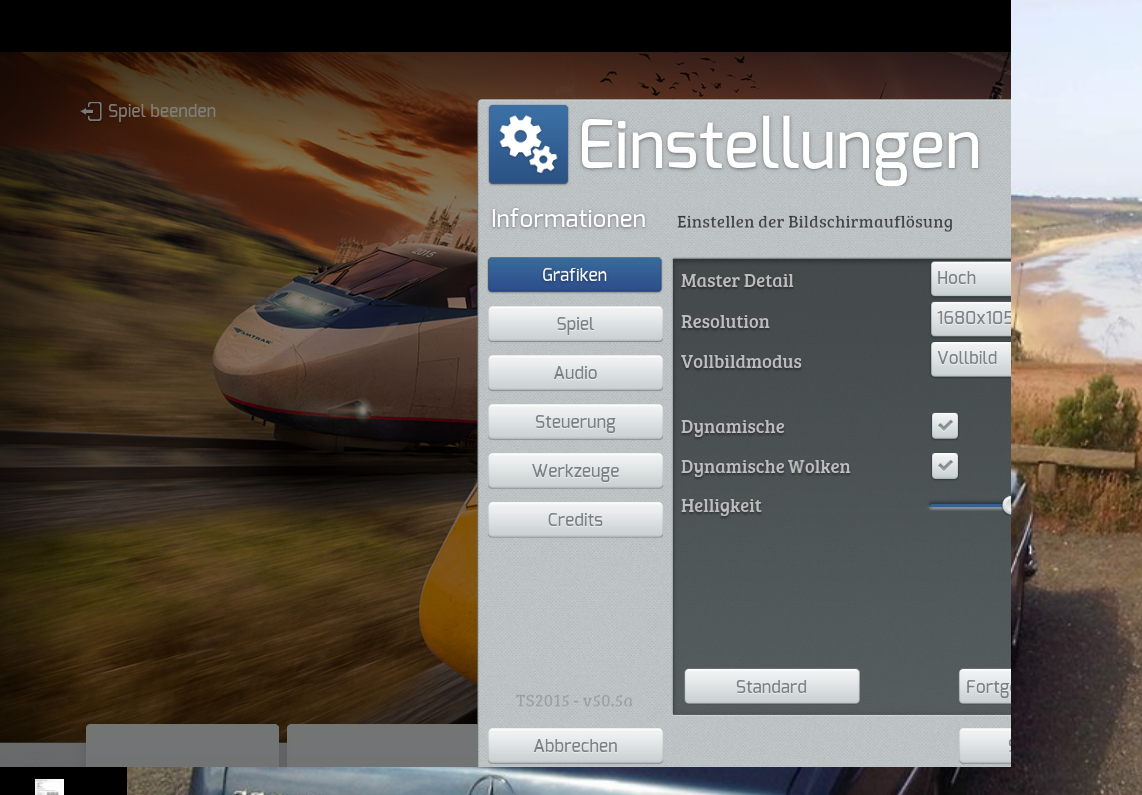Click the Helligkeit label
Screen dimensions: 1142x795
[721, 505]
